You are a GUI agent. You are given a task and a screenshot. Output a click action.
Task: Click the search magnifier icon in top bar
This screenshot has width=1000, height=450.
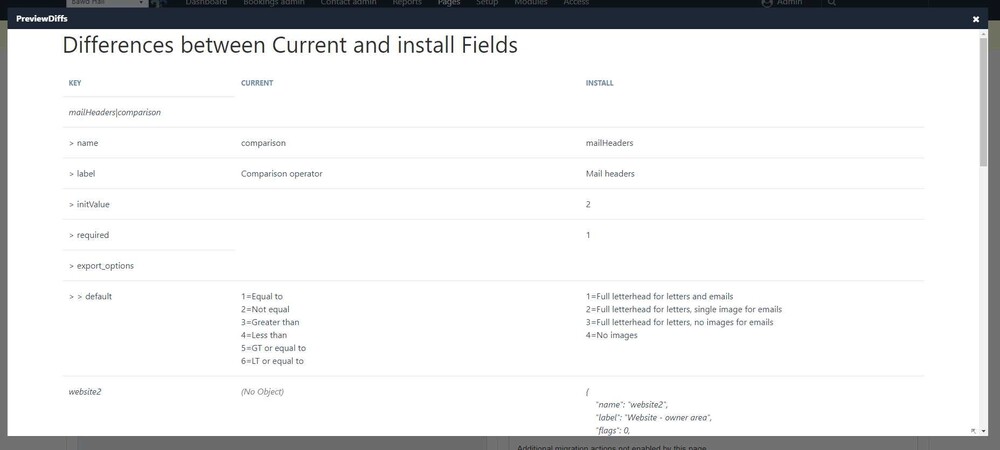831,3
